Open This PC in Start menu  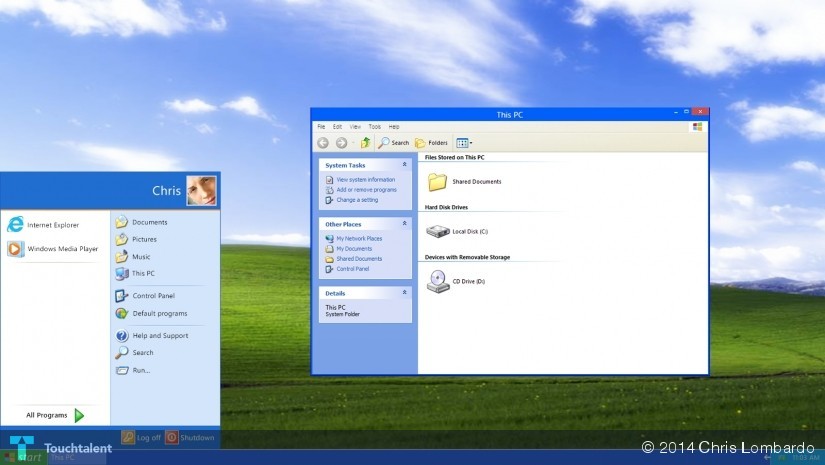[135, 274]
